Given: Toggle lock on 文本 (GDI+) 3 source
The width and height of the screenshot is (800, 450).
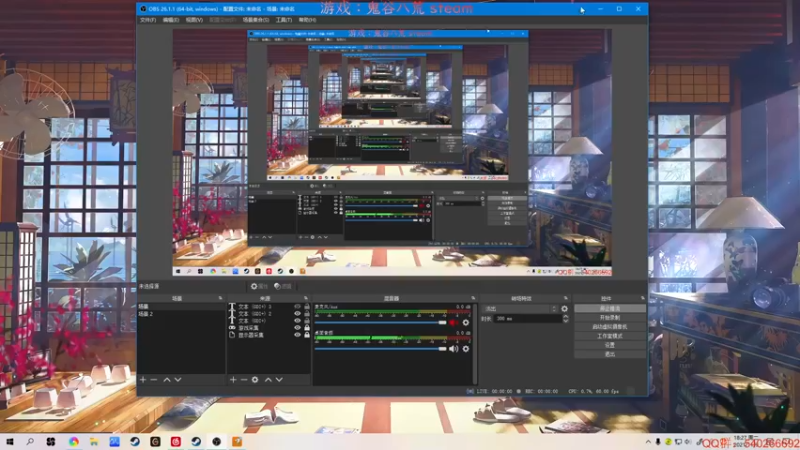Looking at the screenshot, I should click(307, 307).
